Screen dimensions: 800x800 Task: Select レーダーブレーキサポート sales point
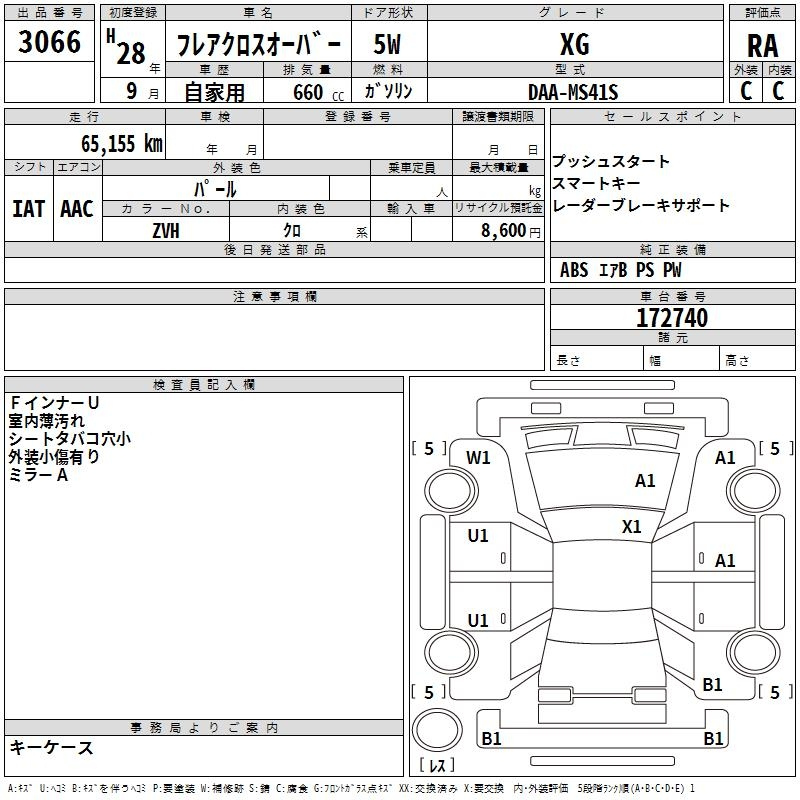[x=641, y=205]
